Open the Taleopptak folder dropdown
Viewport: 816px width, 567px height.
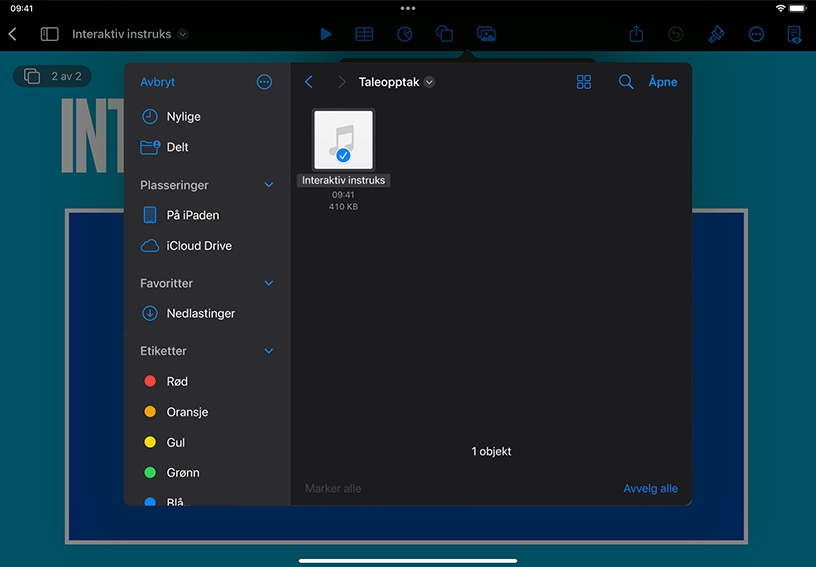pyautogui.click(x=429, y=82)
